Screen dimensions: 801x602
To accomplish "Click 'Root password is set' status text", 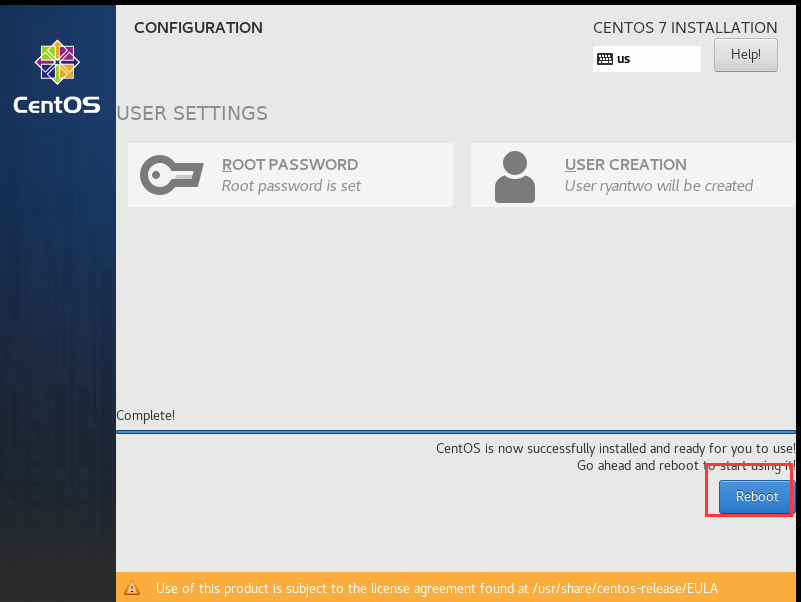I will click(x=291, y=186).
